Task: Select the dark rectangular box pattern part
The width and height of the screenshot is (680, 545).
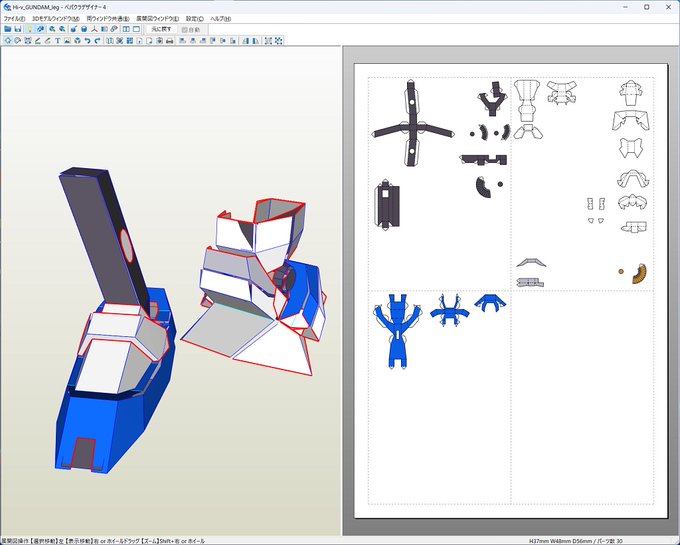Action: (386, 205)
